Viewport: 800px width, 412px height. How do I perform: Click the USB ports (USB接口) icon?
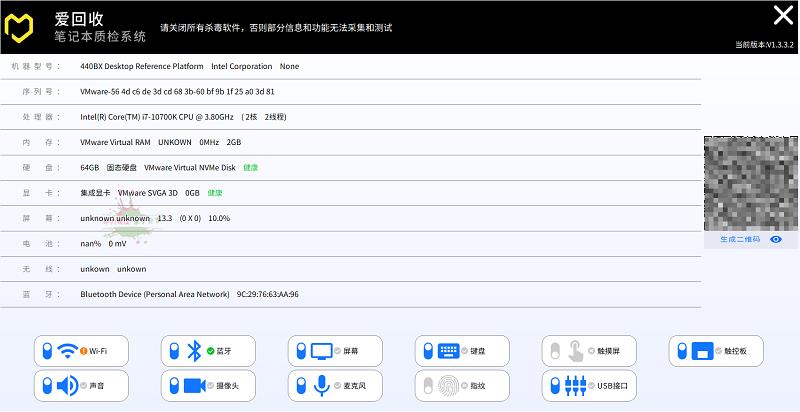tap(575, 385)
